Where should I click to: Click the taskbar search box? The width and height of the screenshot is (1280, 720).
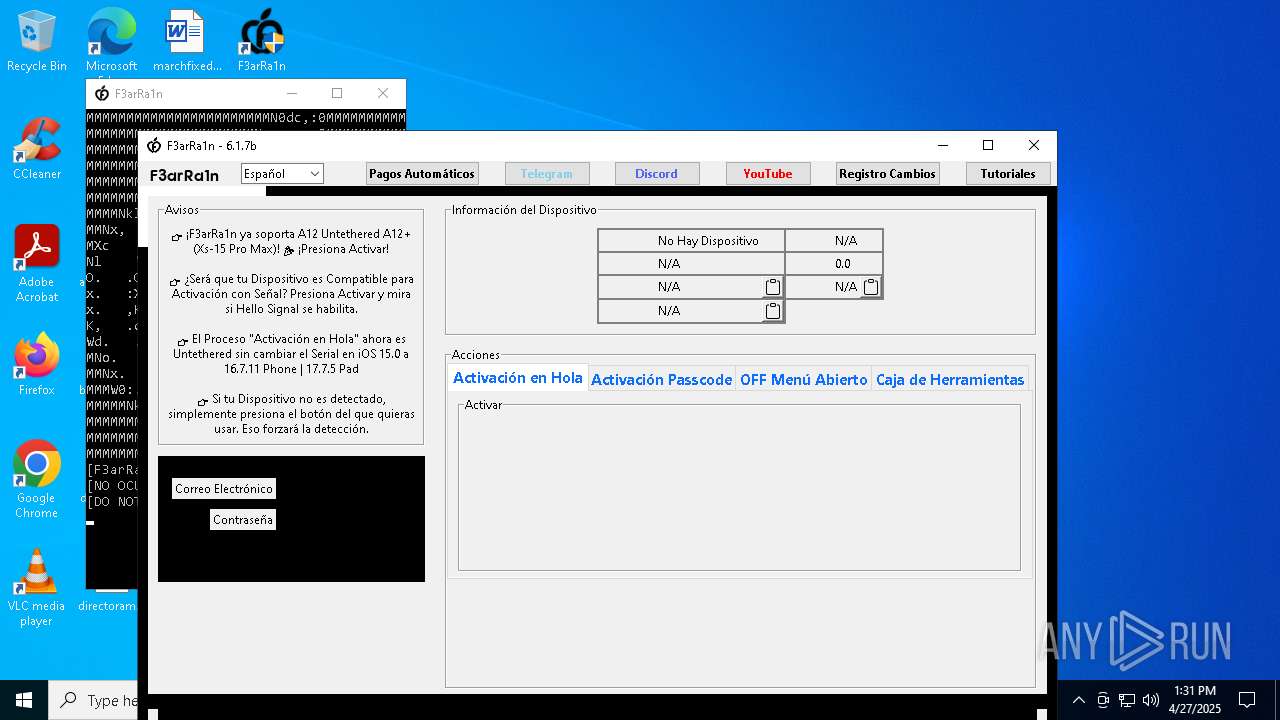click(93, 700)
